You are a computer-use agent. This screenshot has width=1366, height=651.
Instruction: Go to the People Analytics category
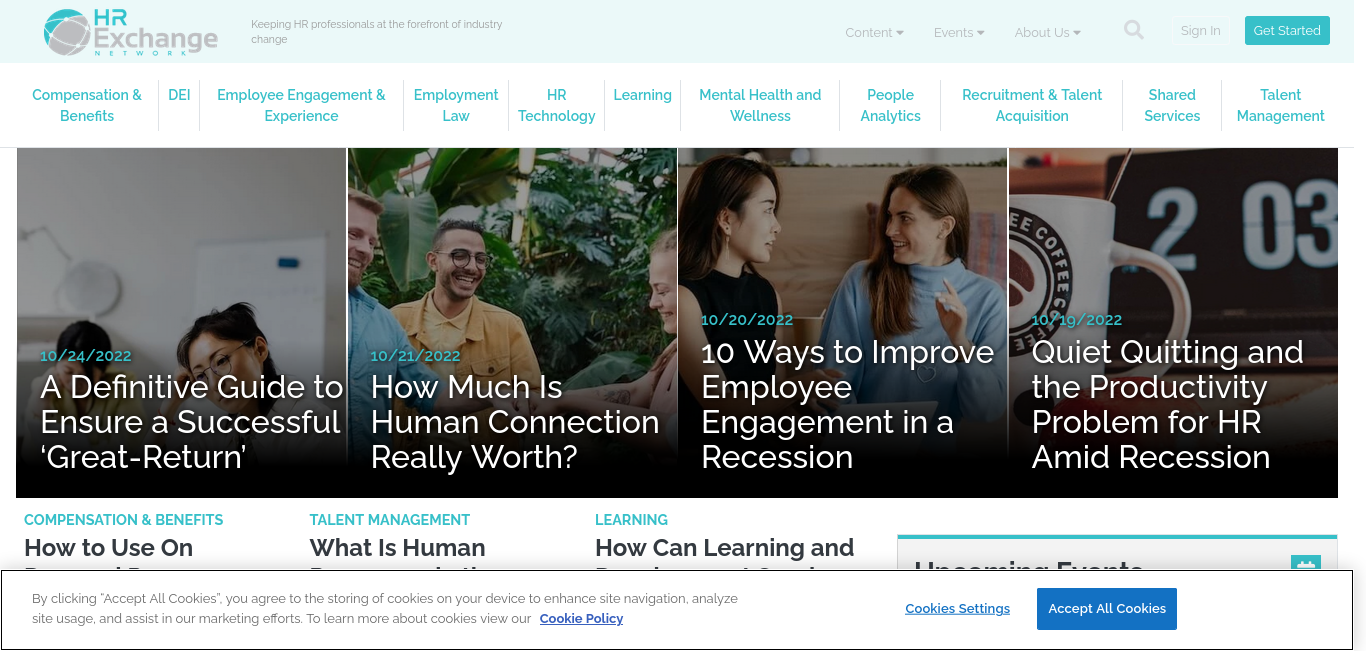point(890,105)
